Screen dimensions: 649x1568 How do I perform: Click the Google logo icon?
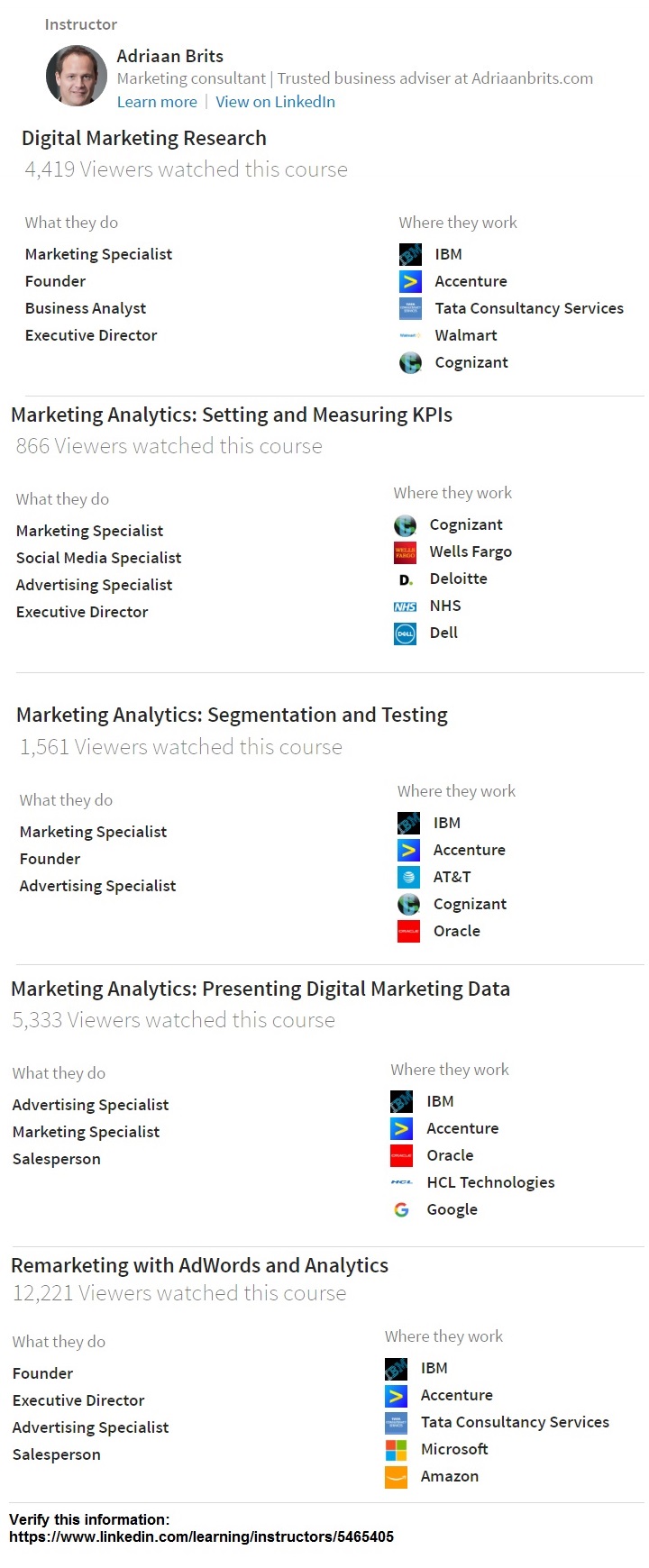coord(401,1209)
